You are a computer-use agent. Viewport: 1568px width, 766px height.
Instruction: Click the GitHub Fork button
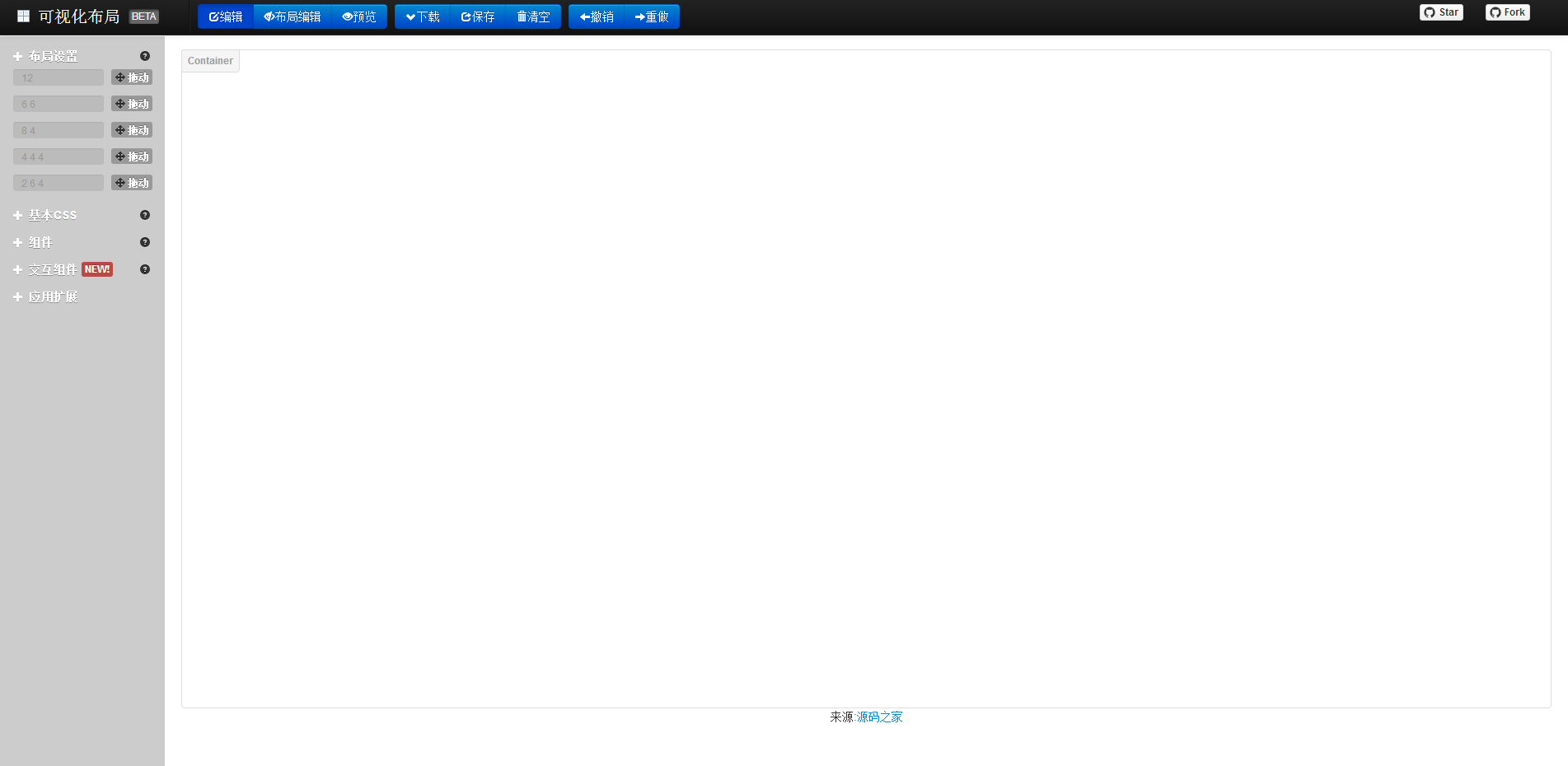(1508, 12)
